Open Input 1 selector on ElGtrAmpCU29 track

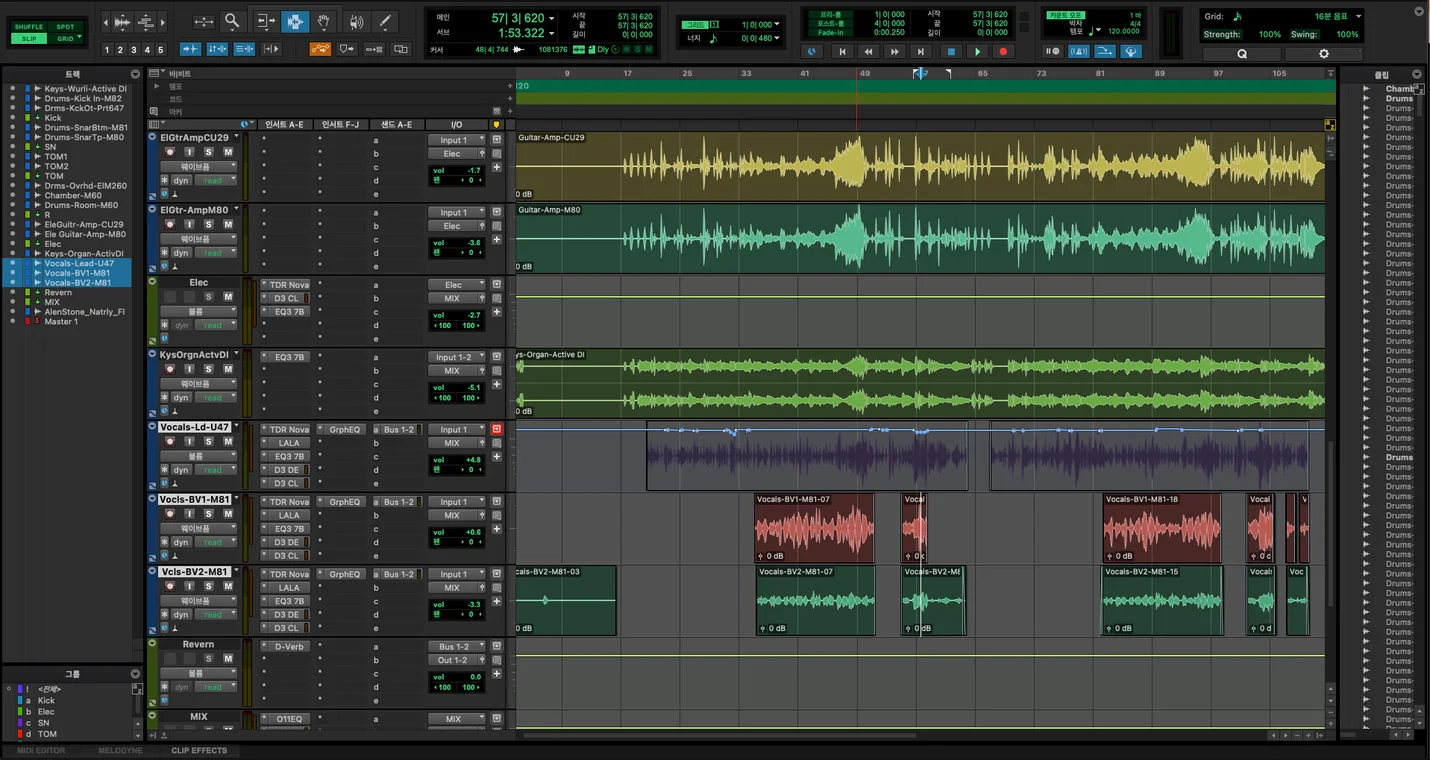click(x=456, y=140)
